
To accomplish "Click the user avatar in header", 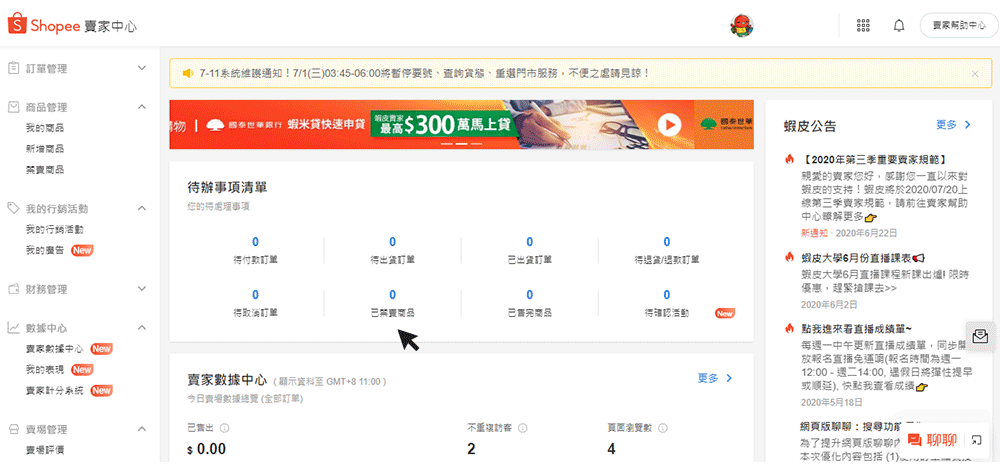I will (741, 25).
